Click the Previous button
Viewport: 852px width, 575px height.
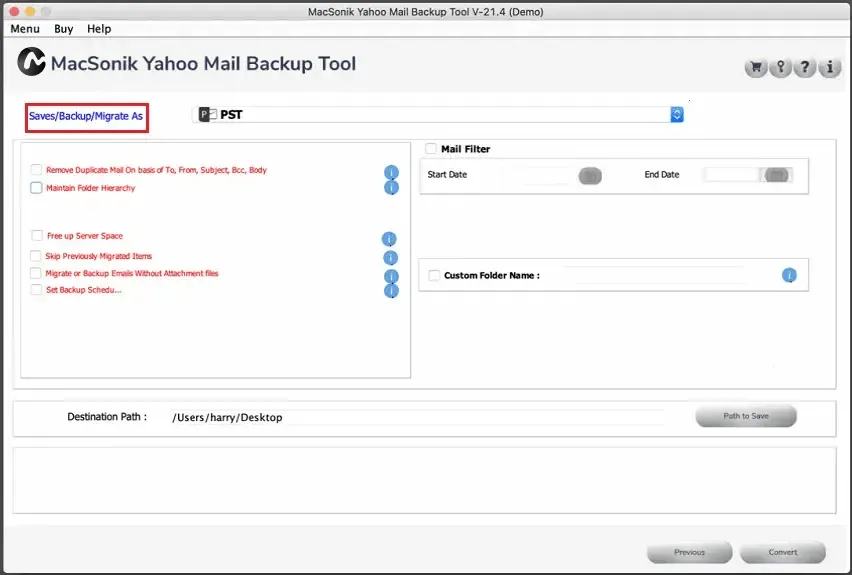(x=690, y=552)
